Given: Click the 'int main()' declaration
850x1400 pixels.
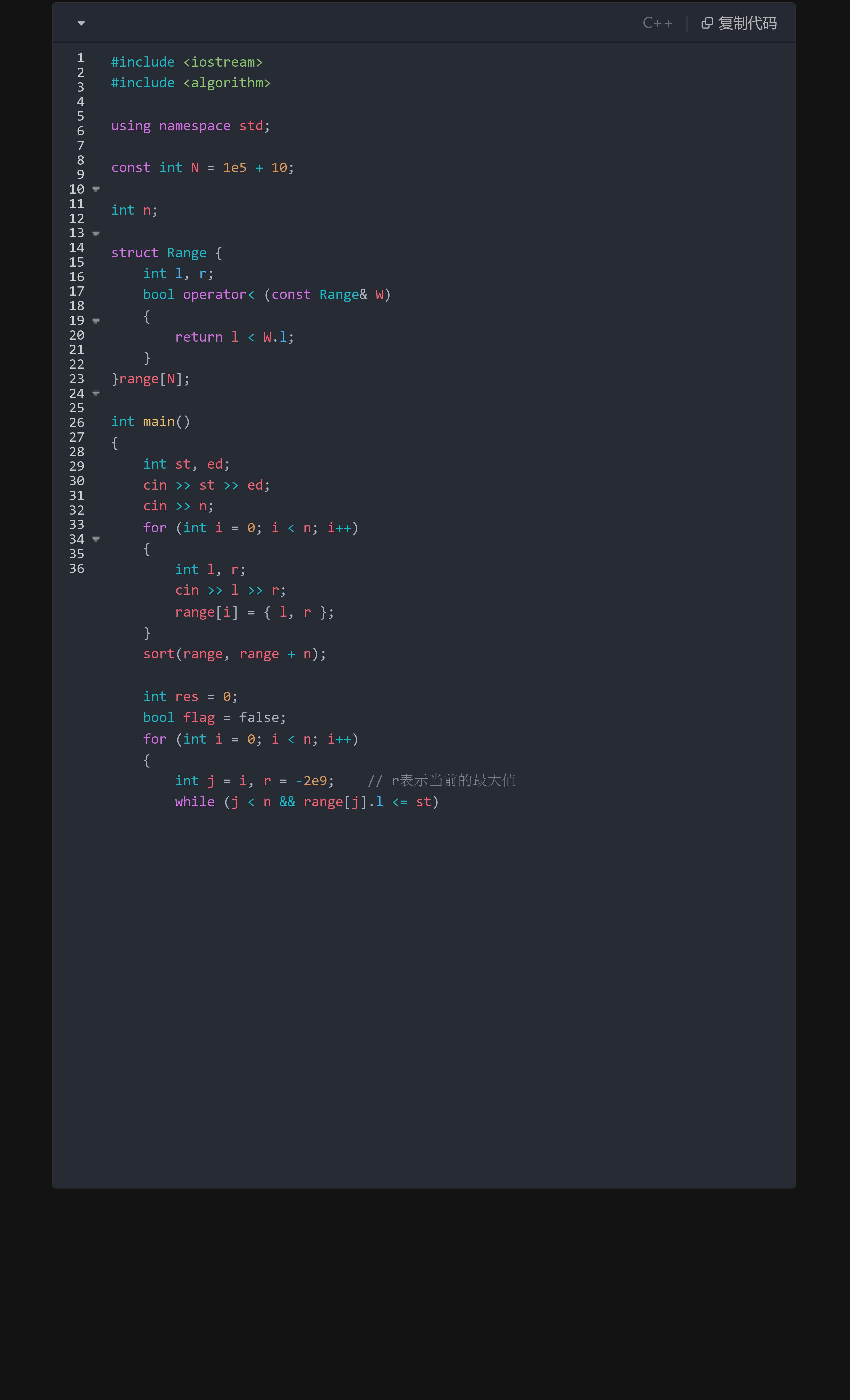Looking at the screenshot, I should (151, 422).
